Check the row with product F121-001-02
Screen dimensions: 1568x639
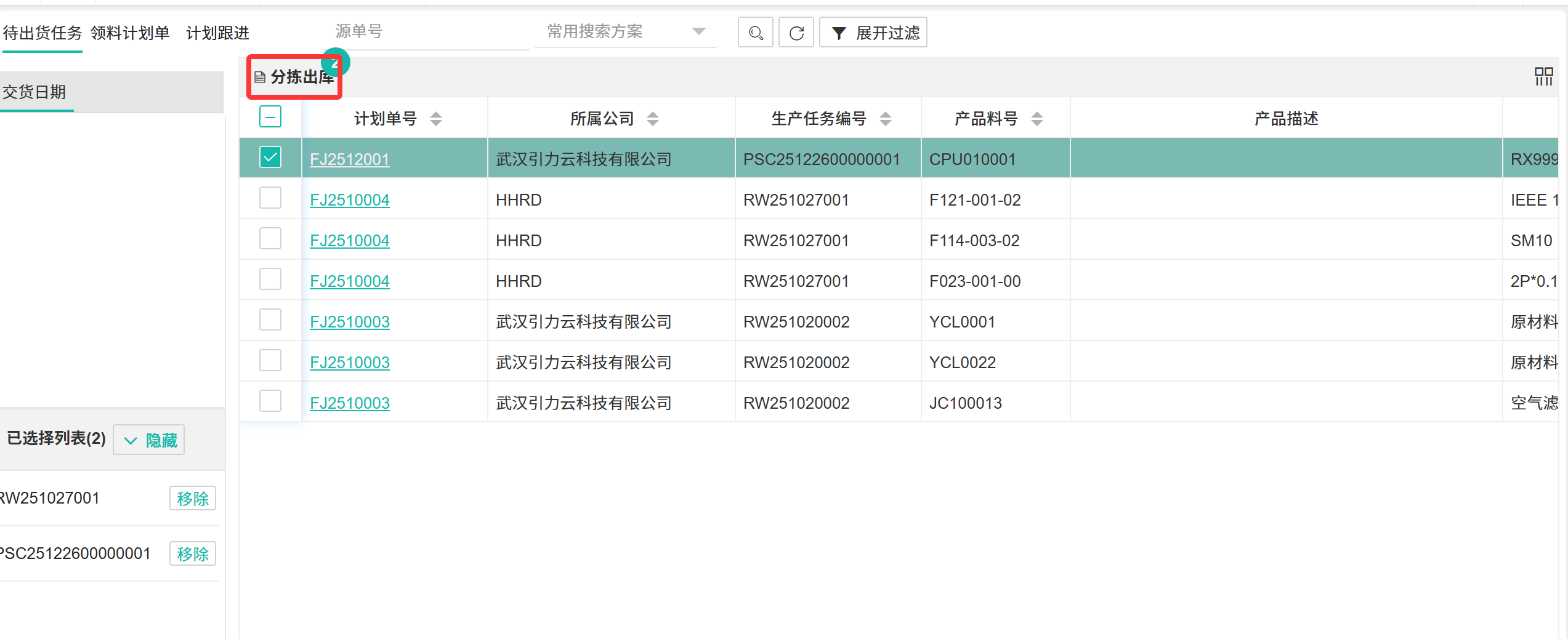tap(270, 198)
